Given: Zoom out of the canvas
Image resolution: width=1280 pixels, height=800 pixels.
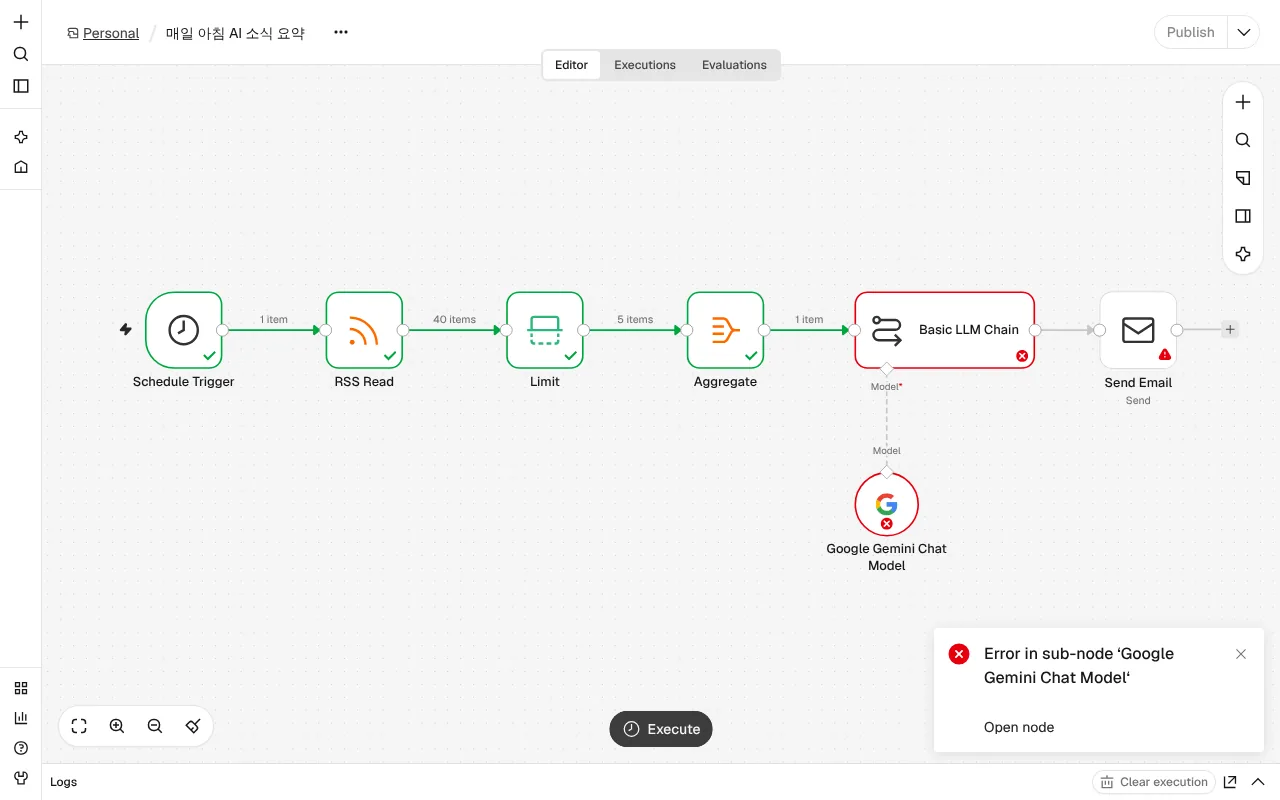Looking at the screenshot, I should tap(155, 727).
